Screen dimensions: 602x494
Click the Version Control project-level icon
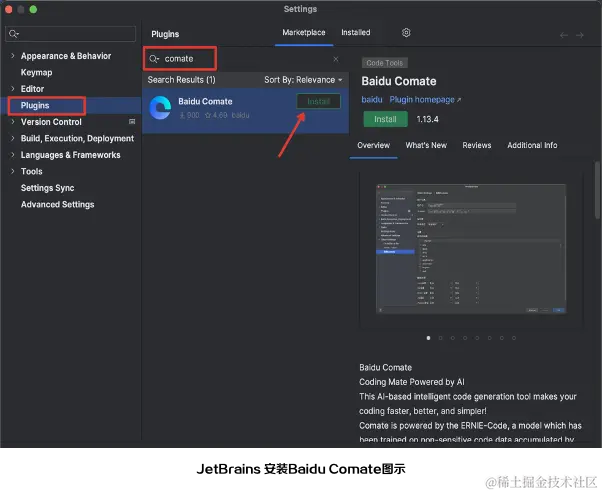click(132, 122)
